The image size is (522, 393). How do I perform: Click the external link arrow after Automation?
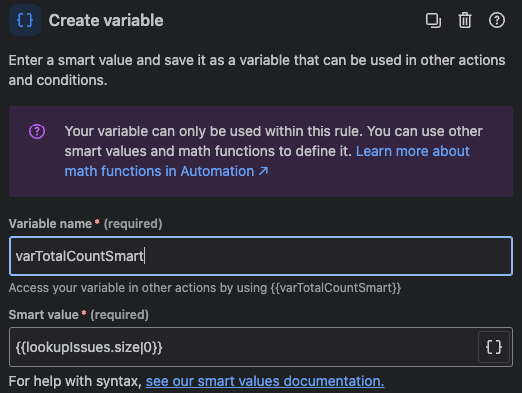point(264,171)
